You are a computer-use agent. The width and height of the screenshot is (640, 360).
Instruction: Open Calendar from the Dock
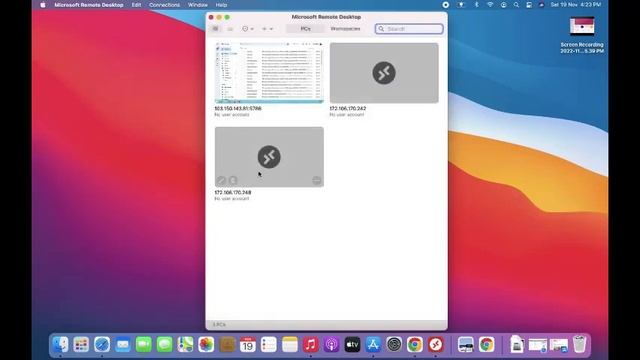pyautogui.click(x=248, y=344)
